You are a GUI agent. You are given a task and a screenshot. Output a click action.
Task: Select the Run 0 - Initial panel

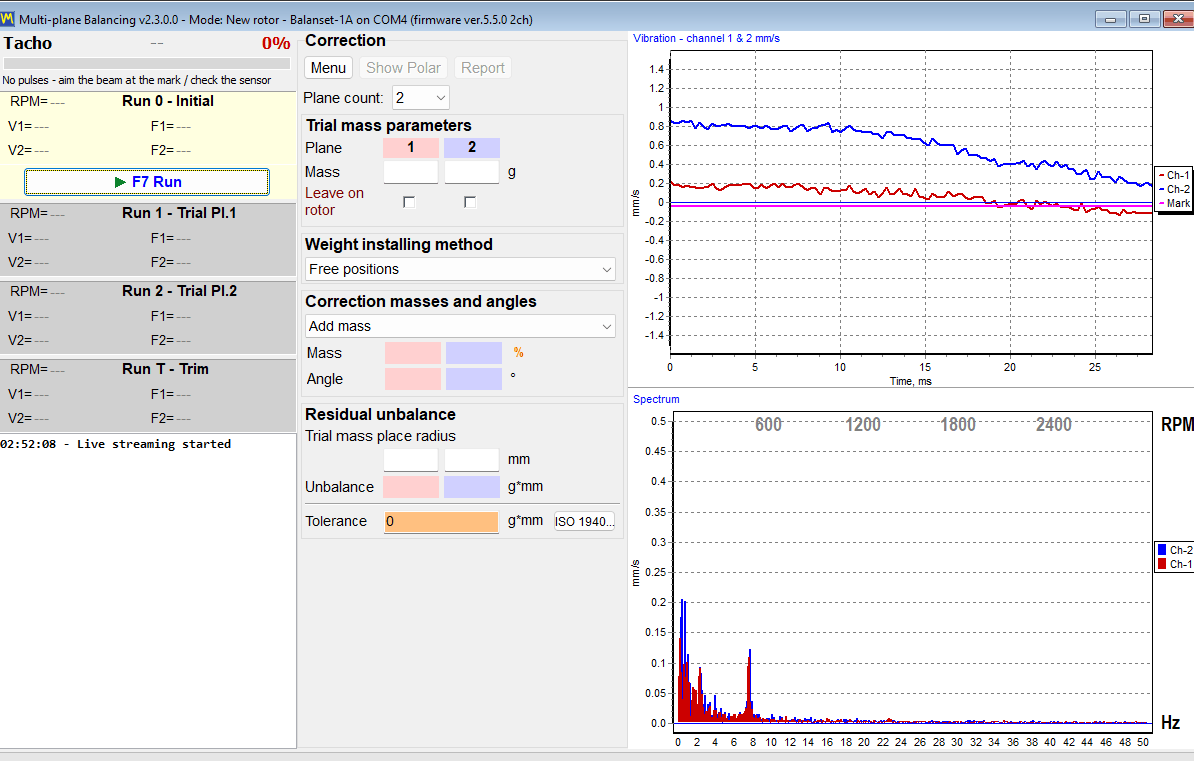pos(148,145)
